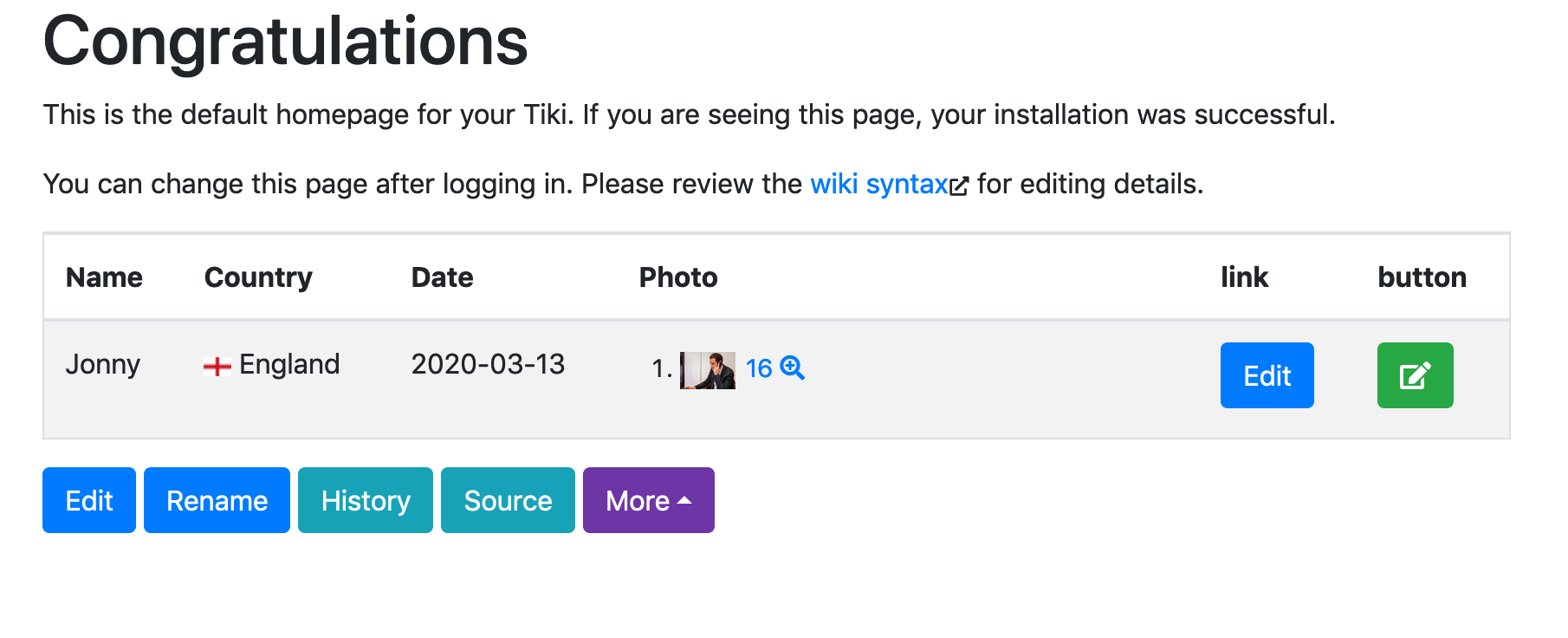View page History
1568x638 pixels.
click(x=366, y=500)
